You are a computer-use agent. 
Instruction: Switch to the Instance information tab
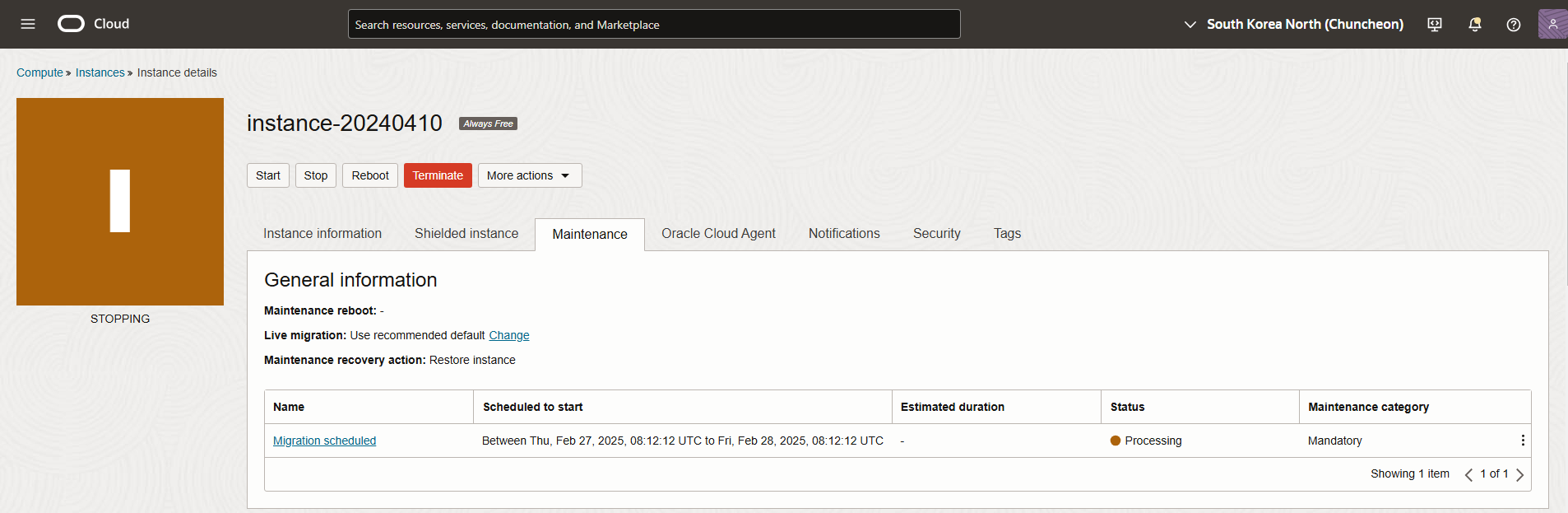click(322, 234)
